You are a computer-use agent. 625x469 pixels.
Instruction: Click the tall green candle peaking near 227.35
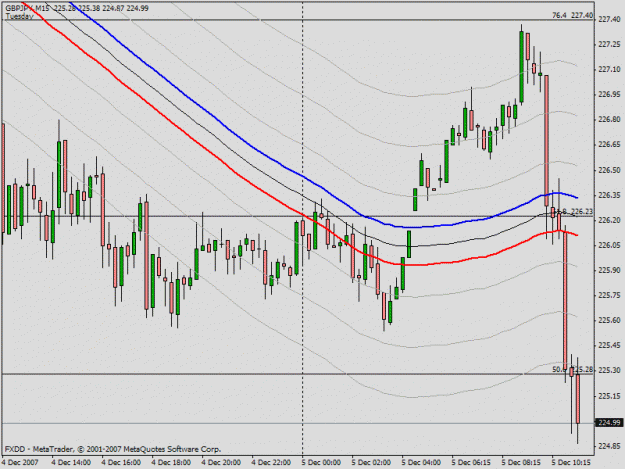[521, 67]
